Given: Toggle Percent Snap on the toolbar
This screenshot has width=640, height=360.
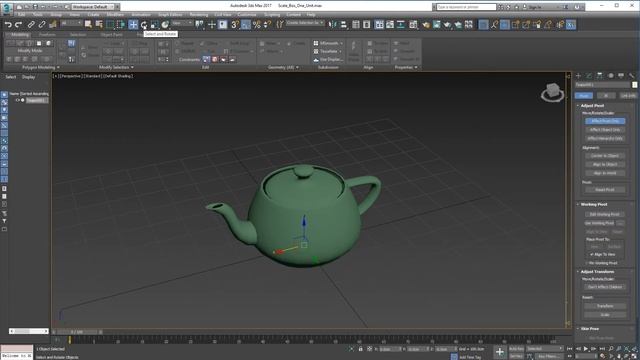Looking at the screenshot, I should click(256, 25).
